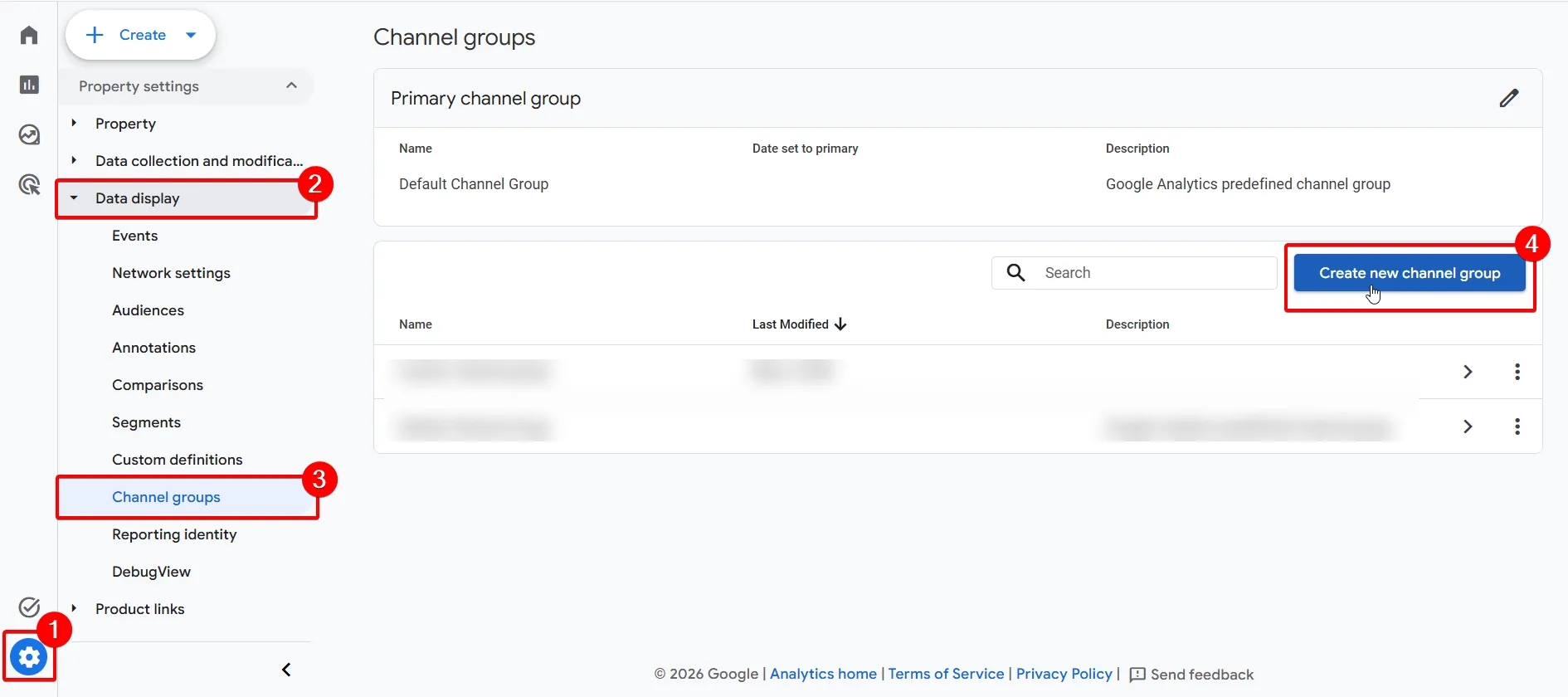The image size is (1568, 697).
Task: Select Network settings menu item
Action: pos(171,273)
